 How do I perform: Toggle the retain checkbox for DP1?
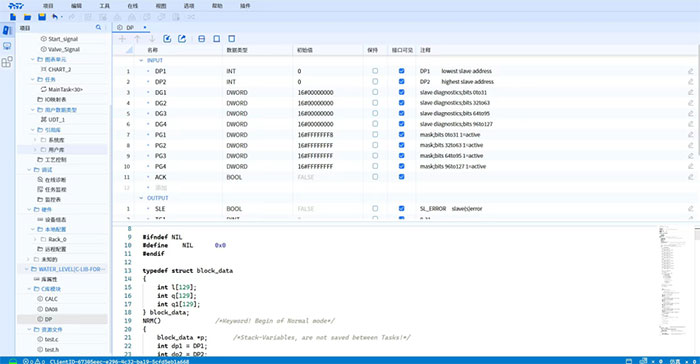[375, 71]
